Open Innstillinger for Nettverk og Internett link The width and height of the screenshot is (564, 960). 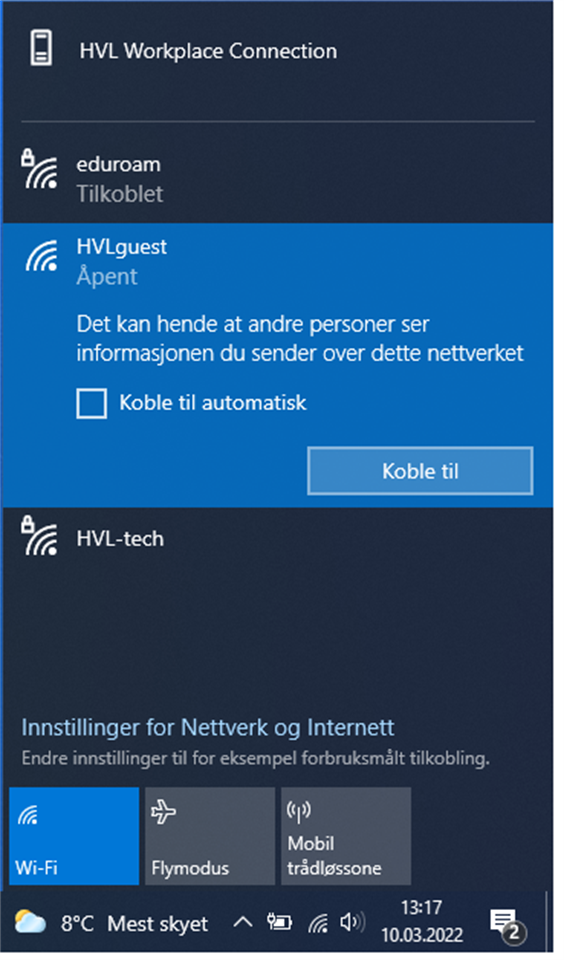click(x=208, y=727)
